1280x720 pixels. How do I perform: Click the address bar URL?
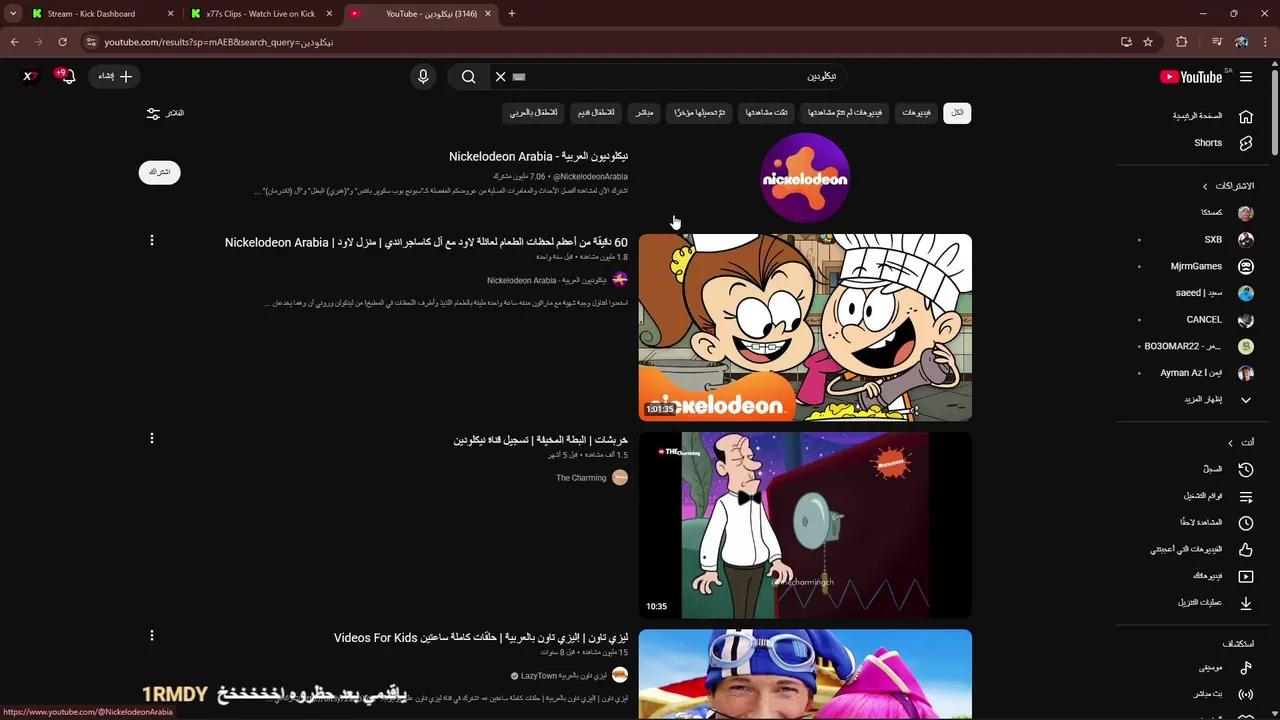[x=218, y=42]
